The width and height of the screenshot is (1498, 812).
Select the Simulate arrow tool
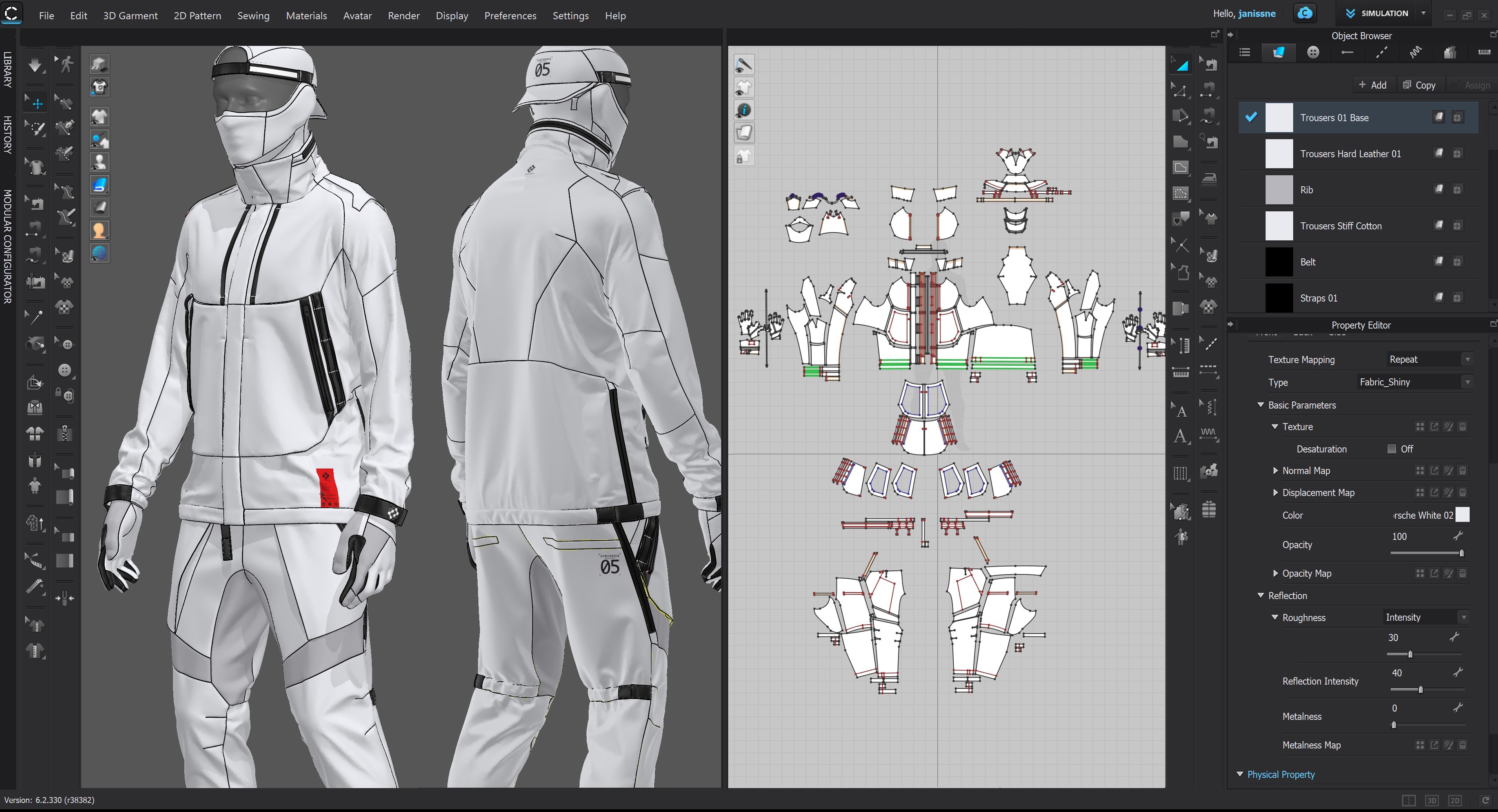[35, 65]
